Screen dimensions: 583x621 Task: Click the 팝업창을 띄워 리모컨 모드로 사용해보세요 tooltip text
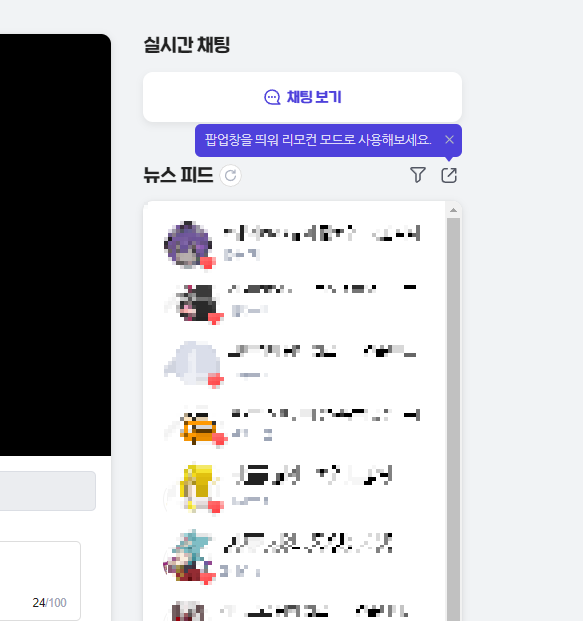point(318,140)
